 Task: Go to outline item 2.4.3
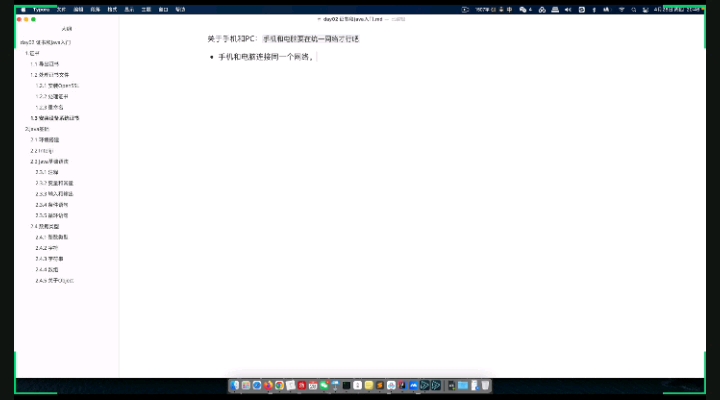49,259
